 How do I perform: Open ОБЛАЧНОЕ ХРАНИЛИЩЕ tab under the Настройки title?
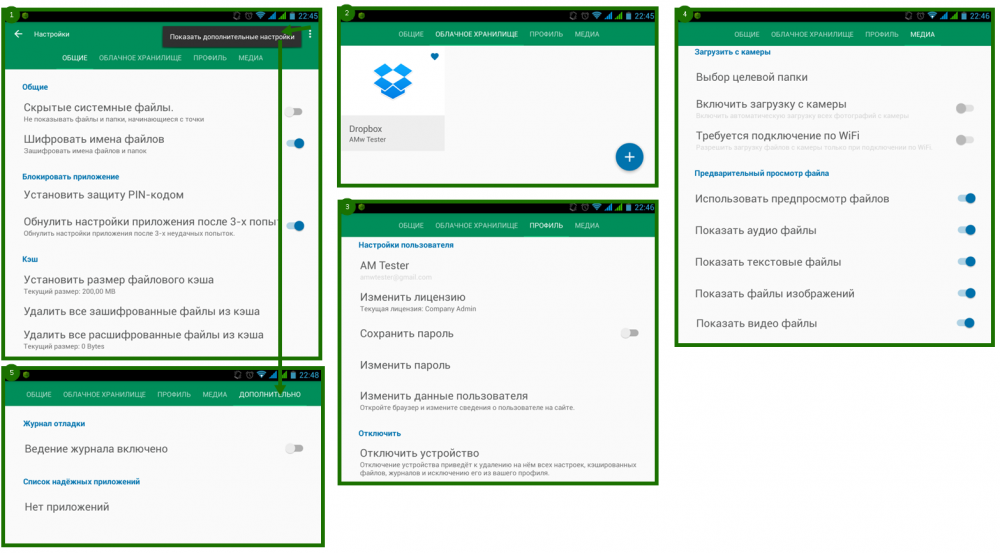[140, 58]
